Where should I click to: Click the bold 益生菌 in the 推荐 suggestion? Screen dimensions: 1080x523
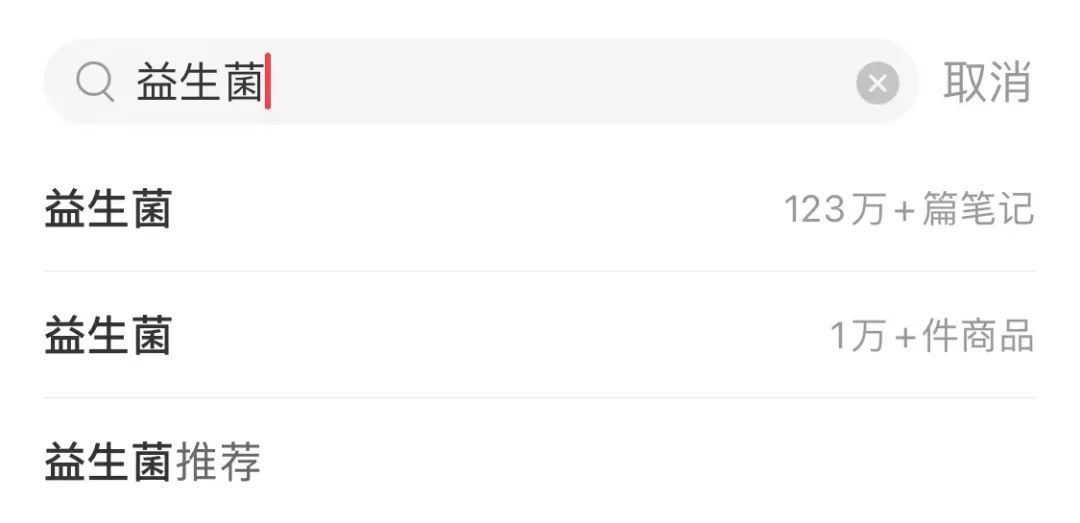click(108, 462)
